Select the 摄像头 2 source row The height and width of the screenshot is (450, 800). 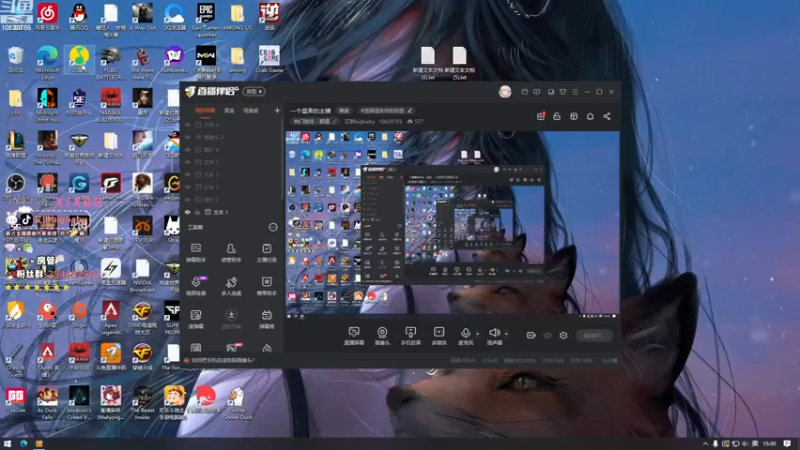pos(232,137)
